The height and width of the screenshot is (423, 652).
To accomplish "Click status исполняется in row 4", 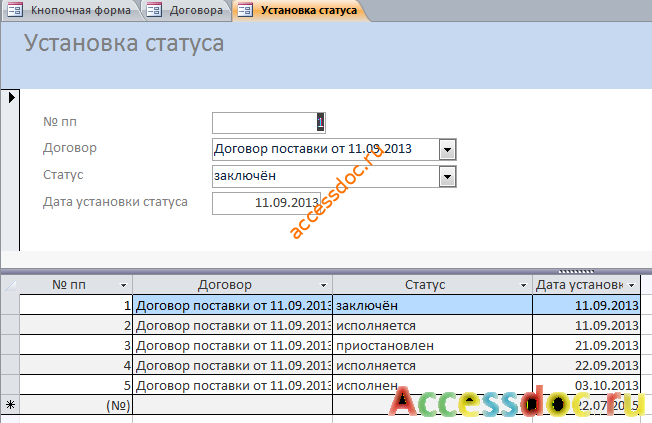I will 432,365.
